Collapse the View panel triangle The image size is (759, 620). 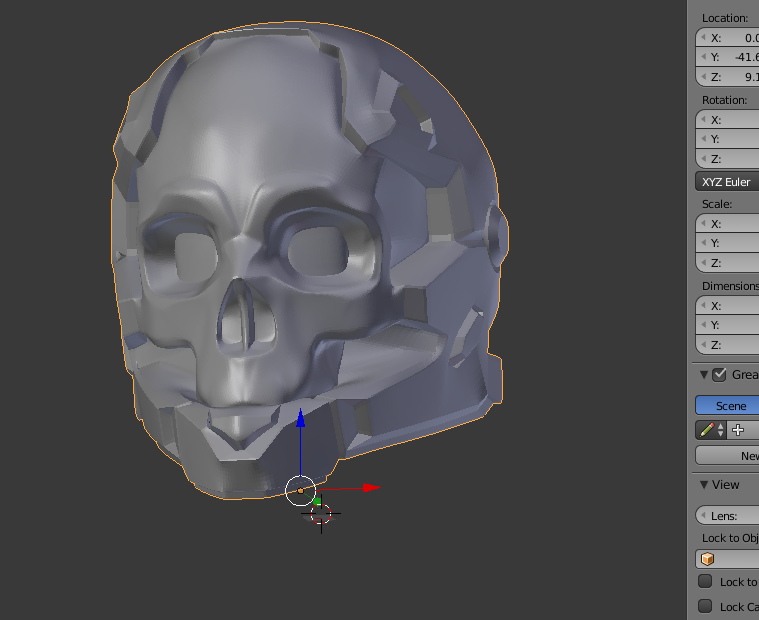704,484
